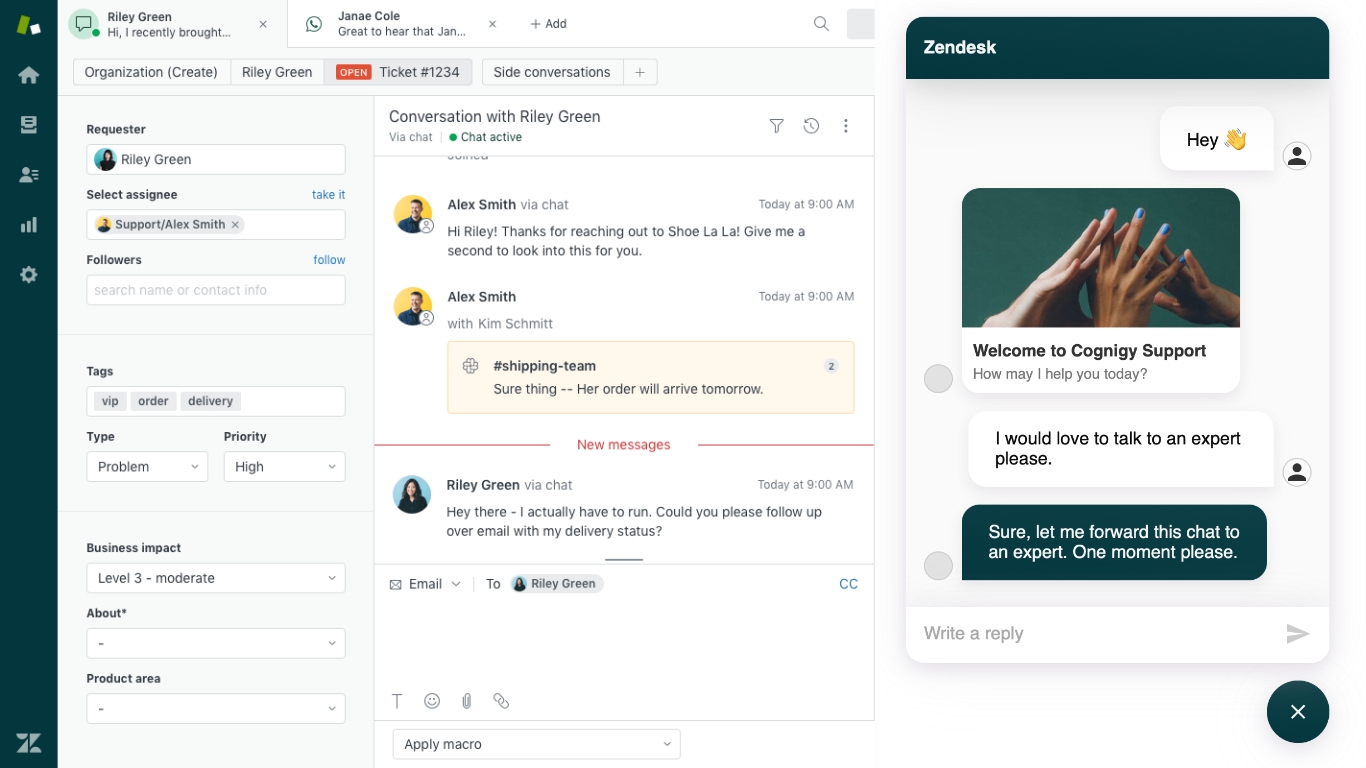Click the conversation filter icon
The height and width of the screenshot is (768, 1366).
click(776, 126)
